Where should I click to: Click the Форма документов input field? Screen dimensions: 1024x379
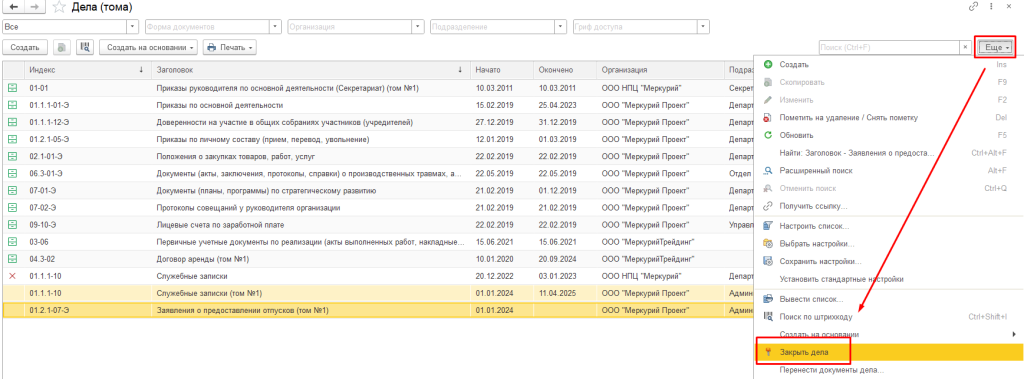[x=208, y=27]
